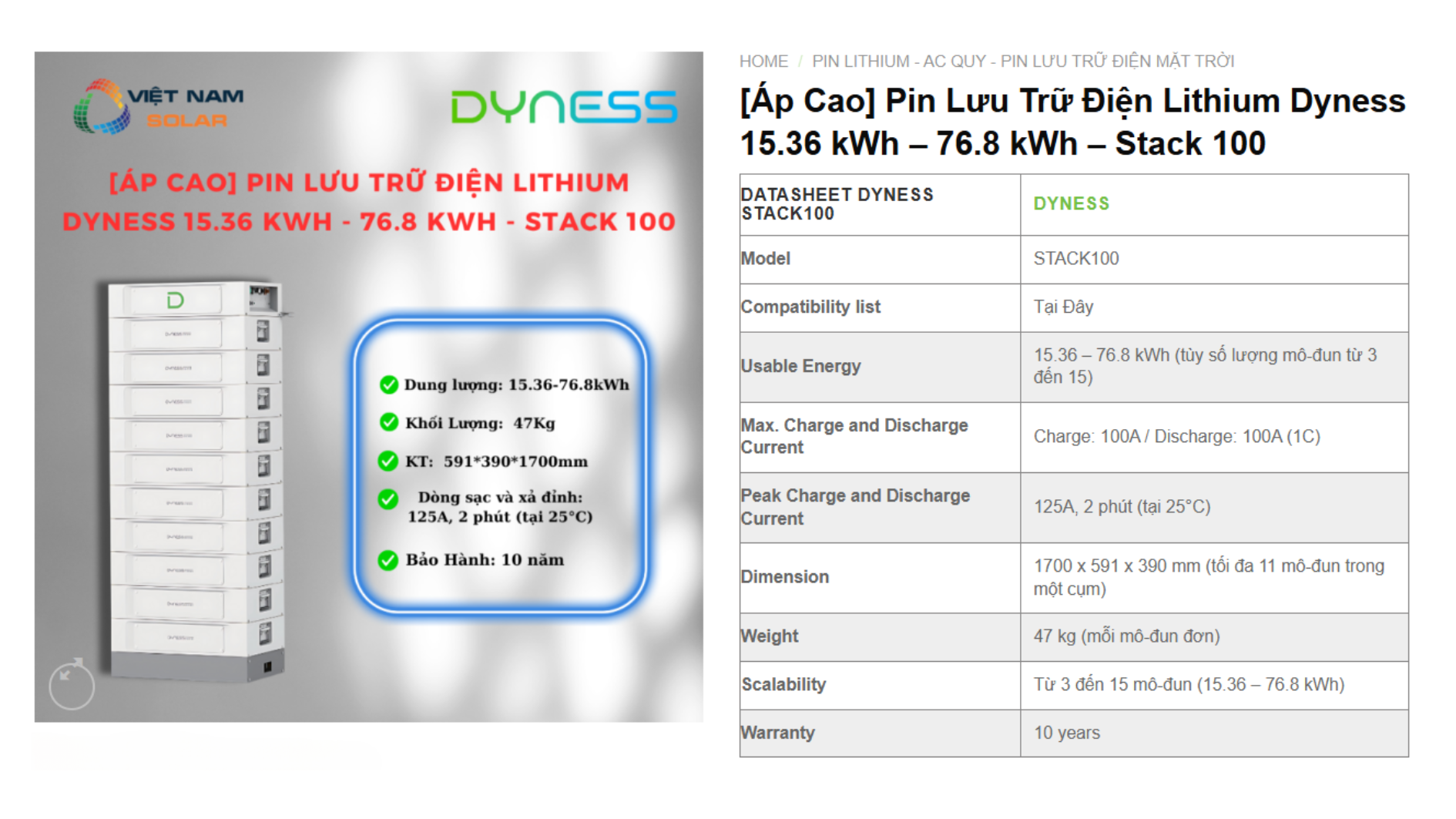Click the product title heading Stack 100

(x=1072, y=122)
